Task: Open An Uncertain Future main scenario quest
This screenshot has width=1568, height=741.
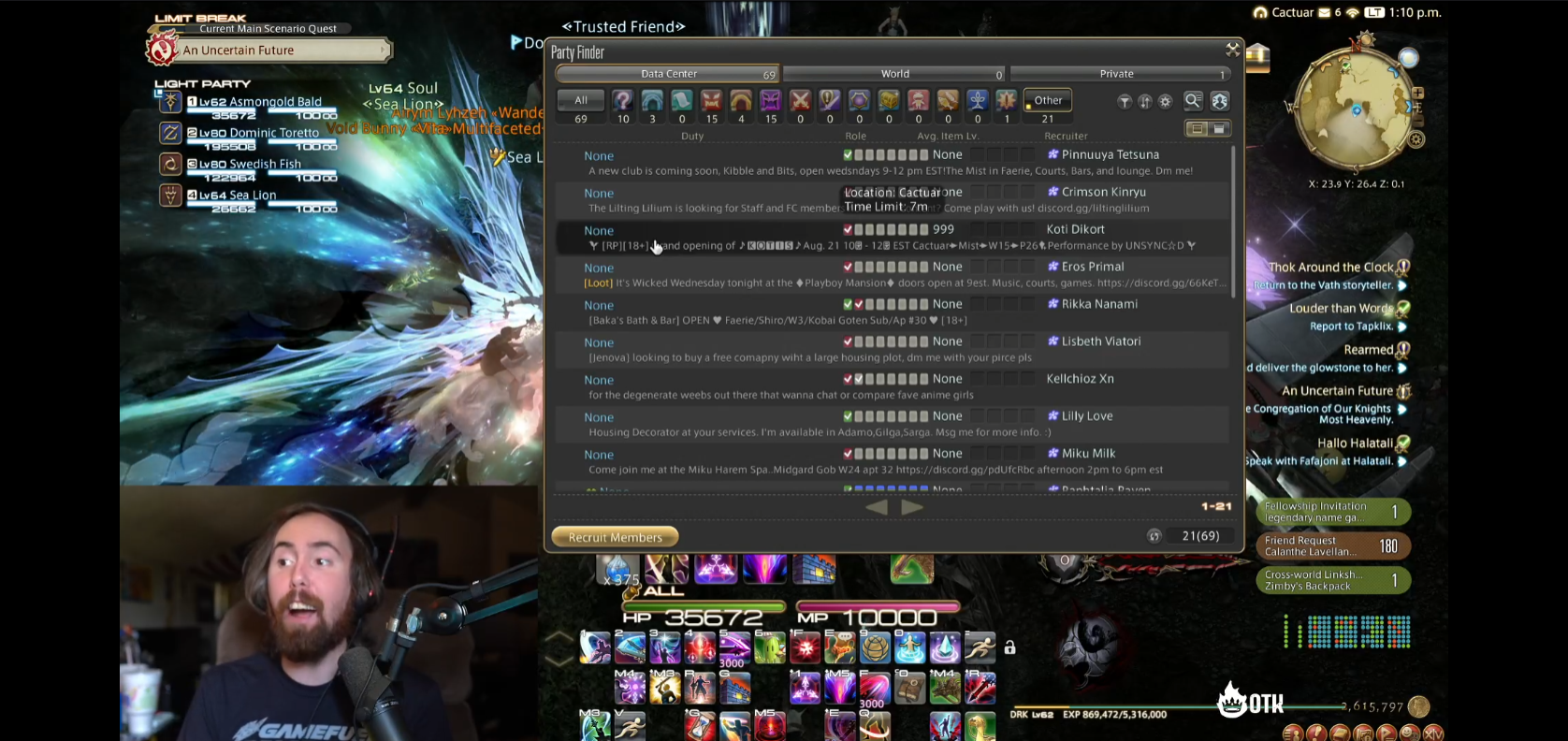Action: 269,50
